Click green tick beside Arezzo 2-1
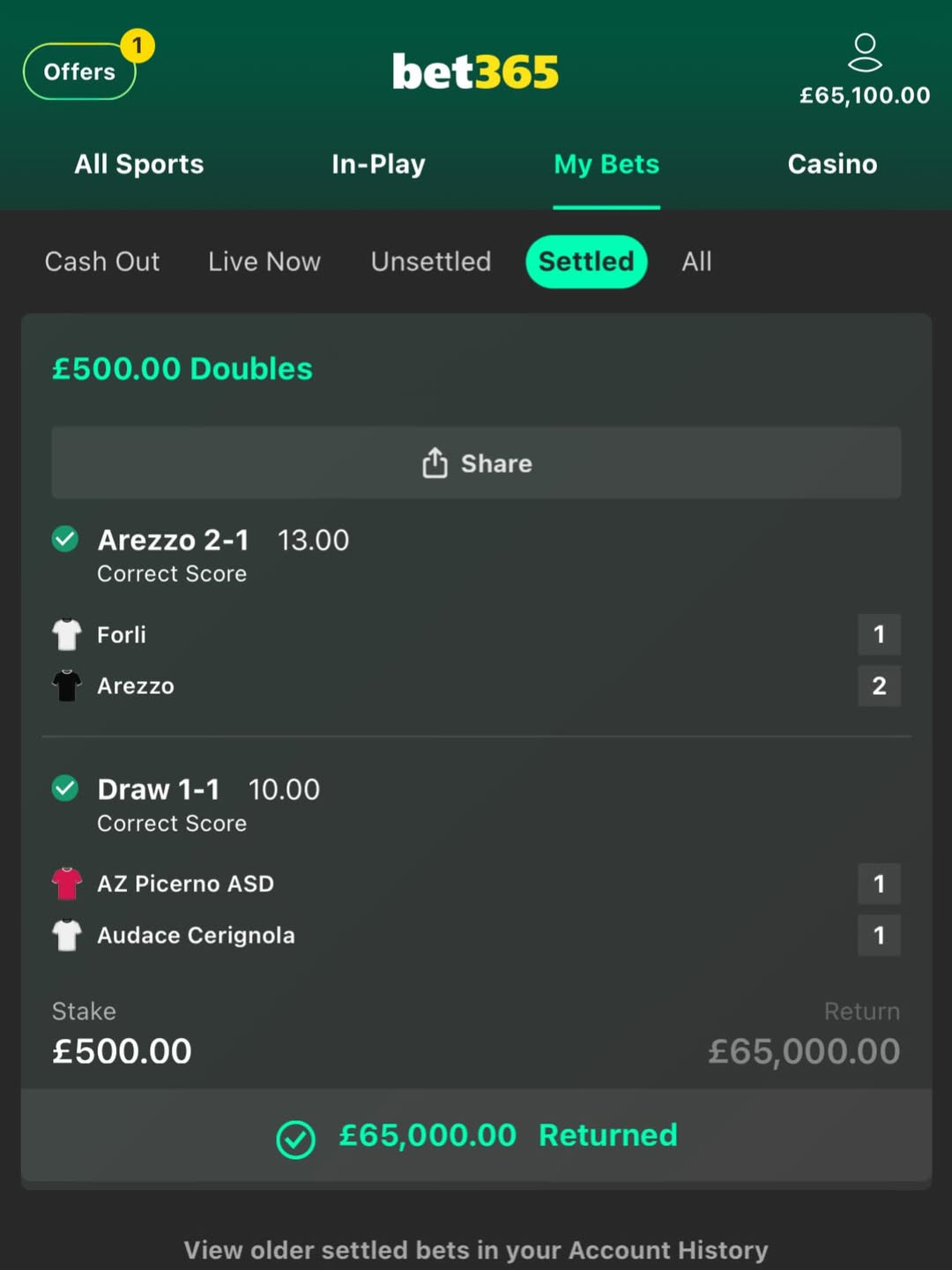 pos(65,539)
